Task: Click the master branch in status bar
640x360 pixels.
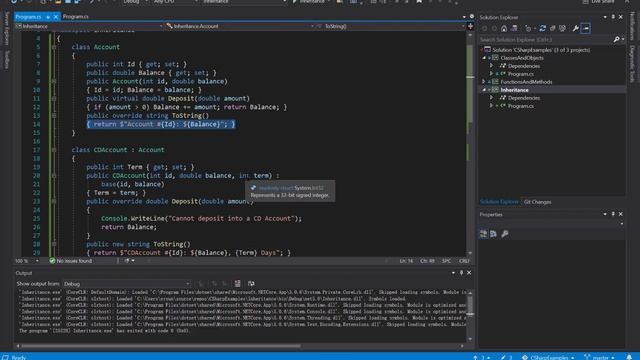Action: 599,357
